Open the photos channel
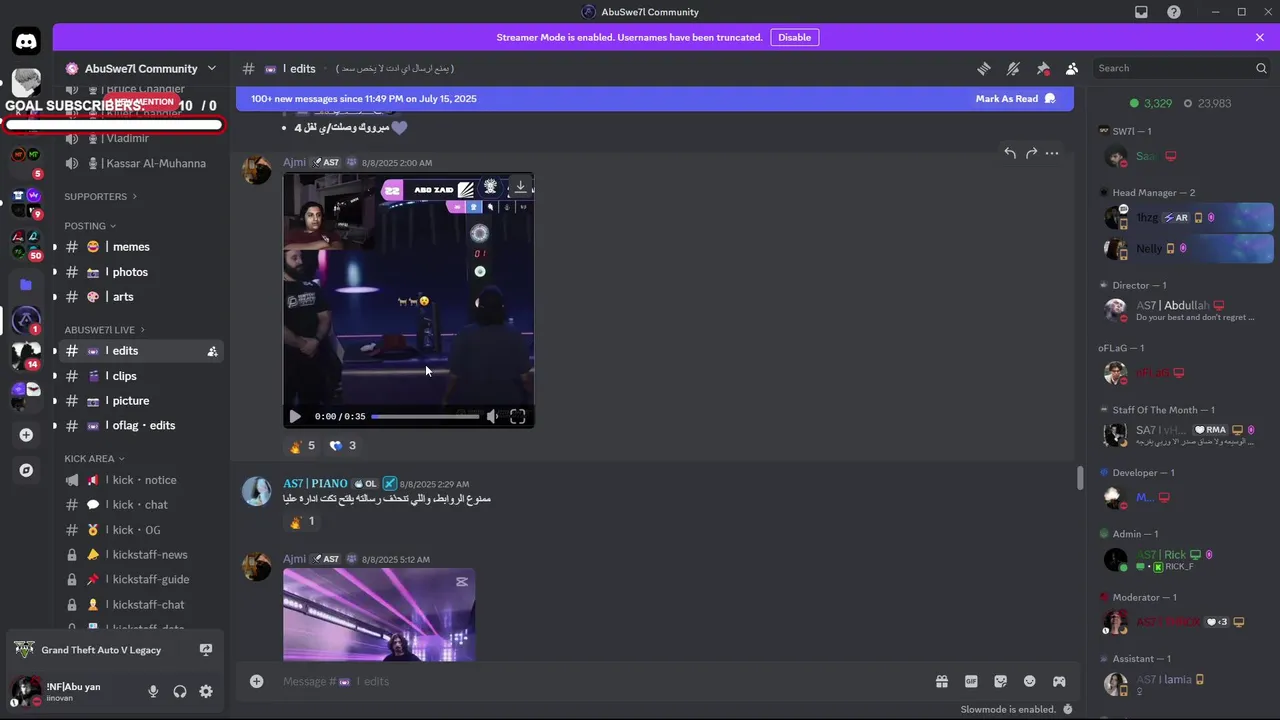 tap(140, 272)
